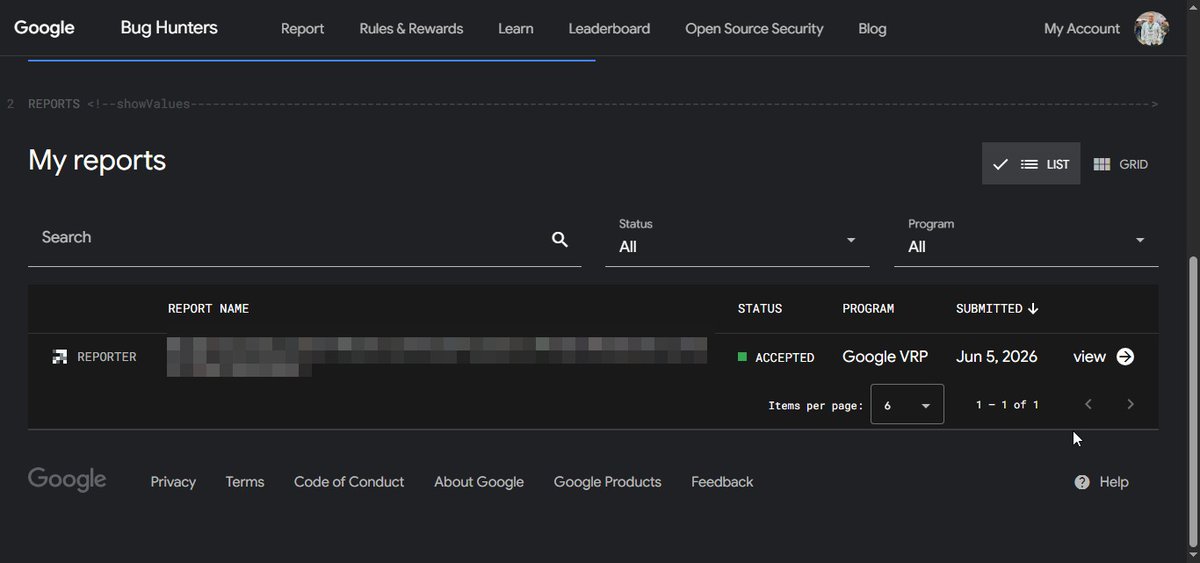Click the search magnifier icon
The width and height of the screenshot is (1200, 563).
click(x=560, y=239)
